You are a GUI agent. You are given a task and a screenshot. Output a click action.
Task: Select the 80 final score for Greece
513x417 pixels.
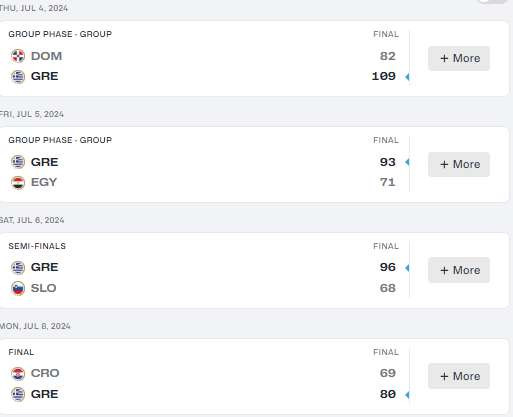coord(388,394)
